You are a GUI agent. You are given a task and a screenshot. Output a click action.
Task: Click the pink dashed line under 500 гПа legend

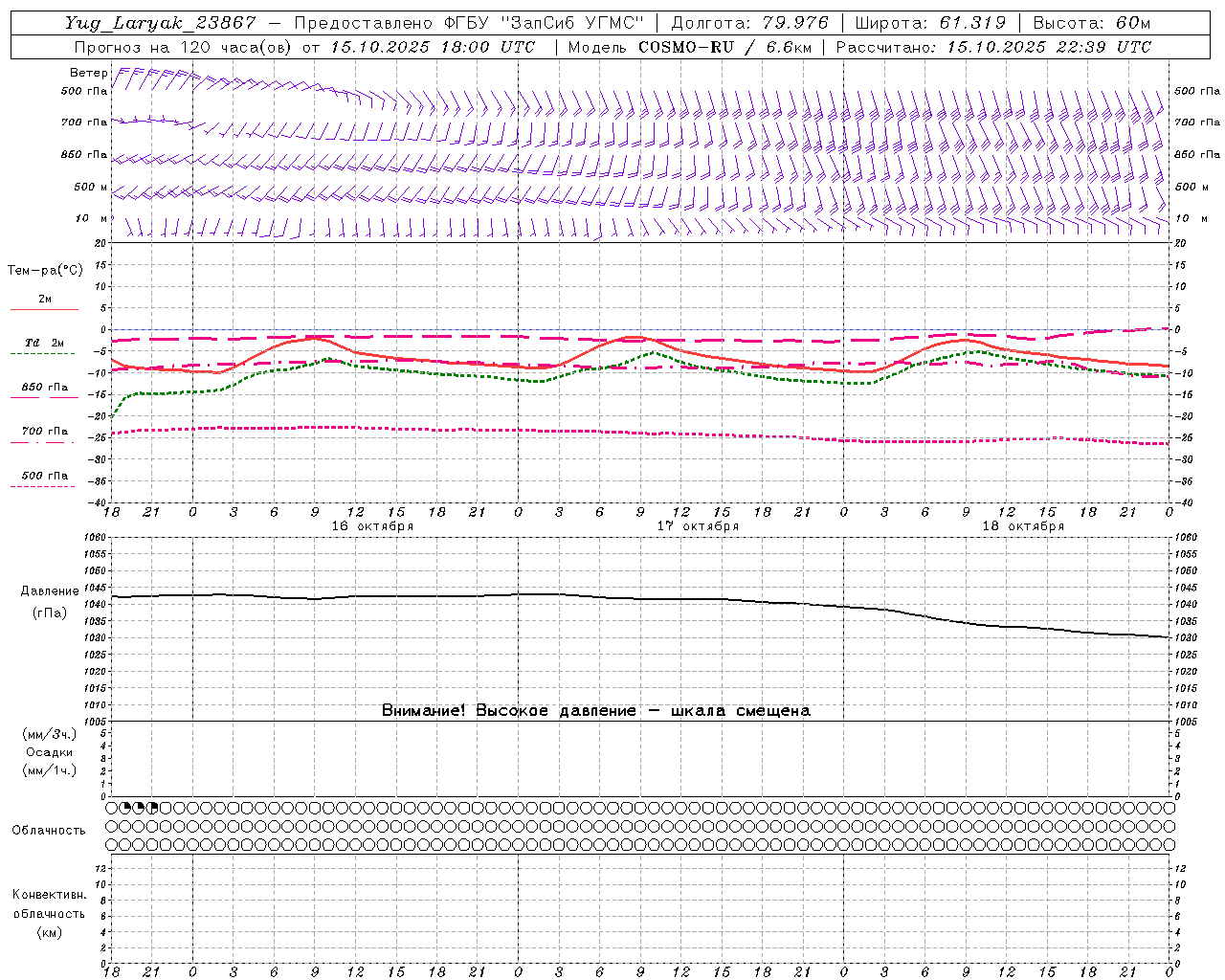point(43,486)
